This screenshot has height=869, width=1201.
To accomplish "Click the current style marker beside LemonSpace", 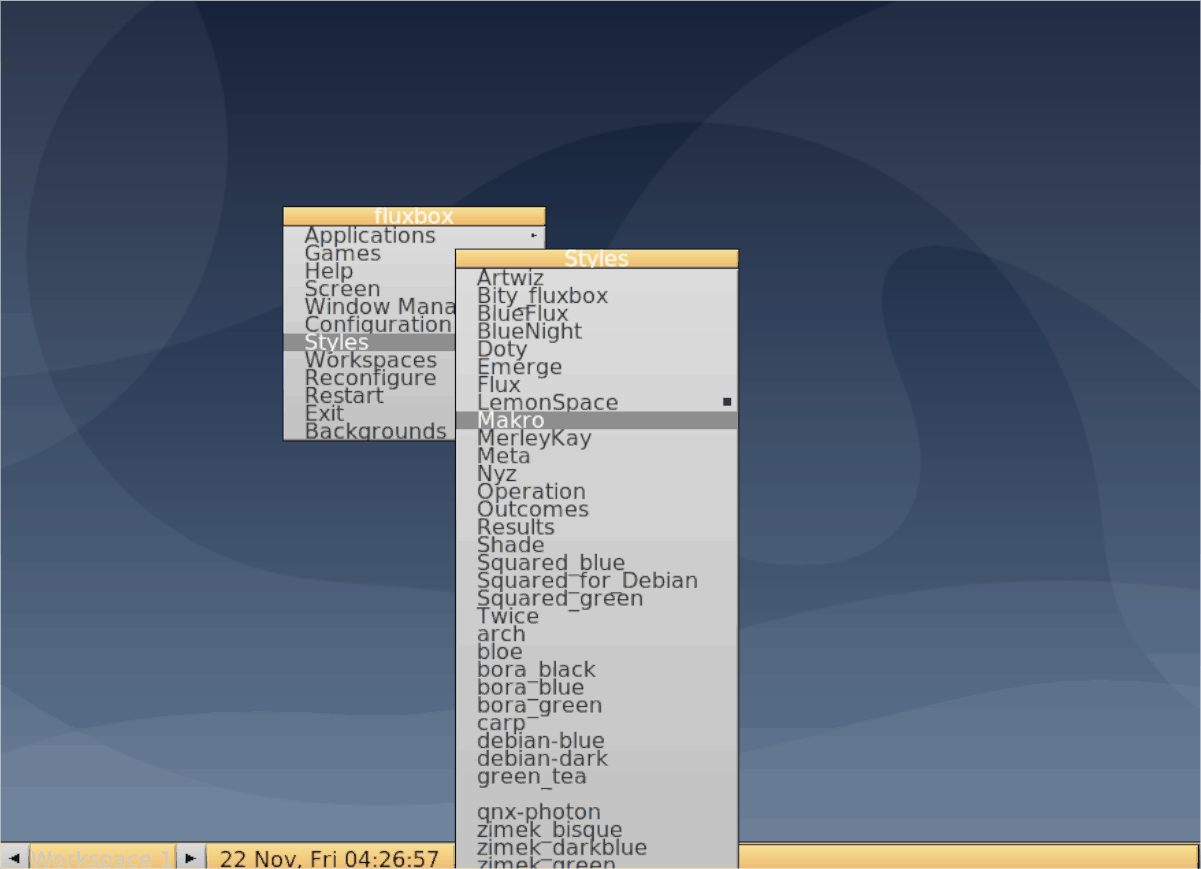I will pos(725,400).
